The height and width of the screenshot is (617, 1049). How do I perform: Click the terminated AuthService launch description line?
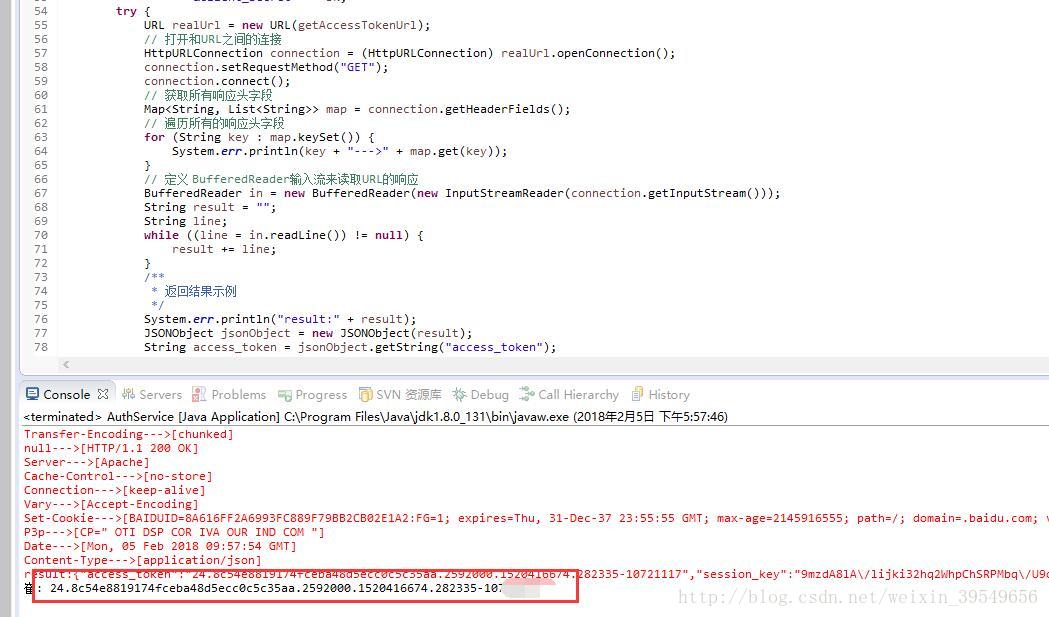point(375,417)
